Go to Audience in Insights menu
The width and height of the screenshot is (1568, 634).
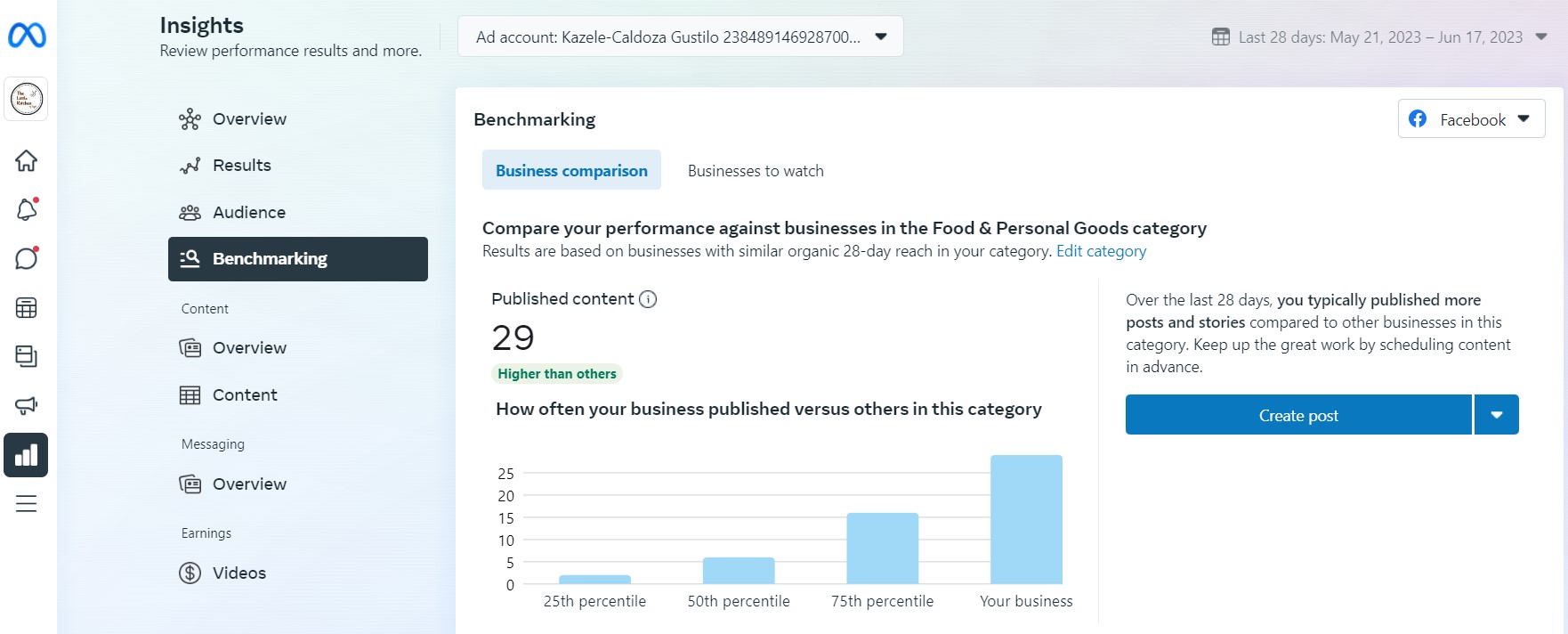tap(248, 212)
